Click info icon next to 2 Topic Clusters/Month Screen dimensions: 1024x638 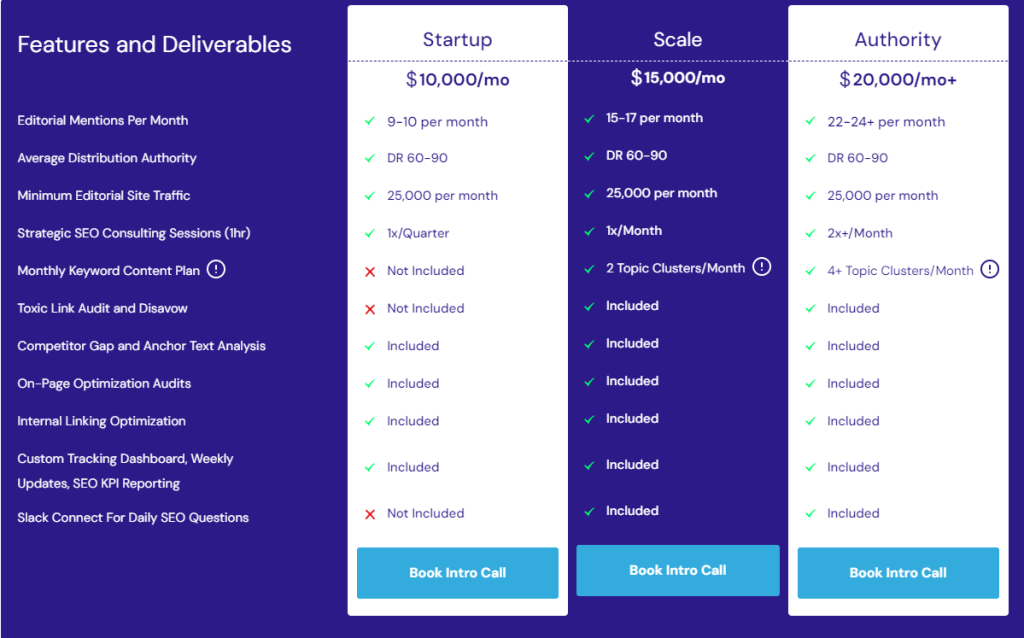click(762, 267)
